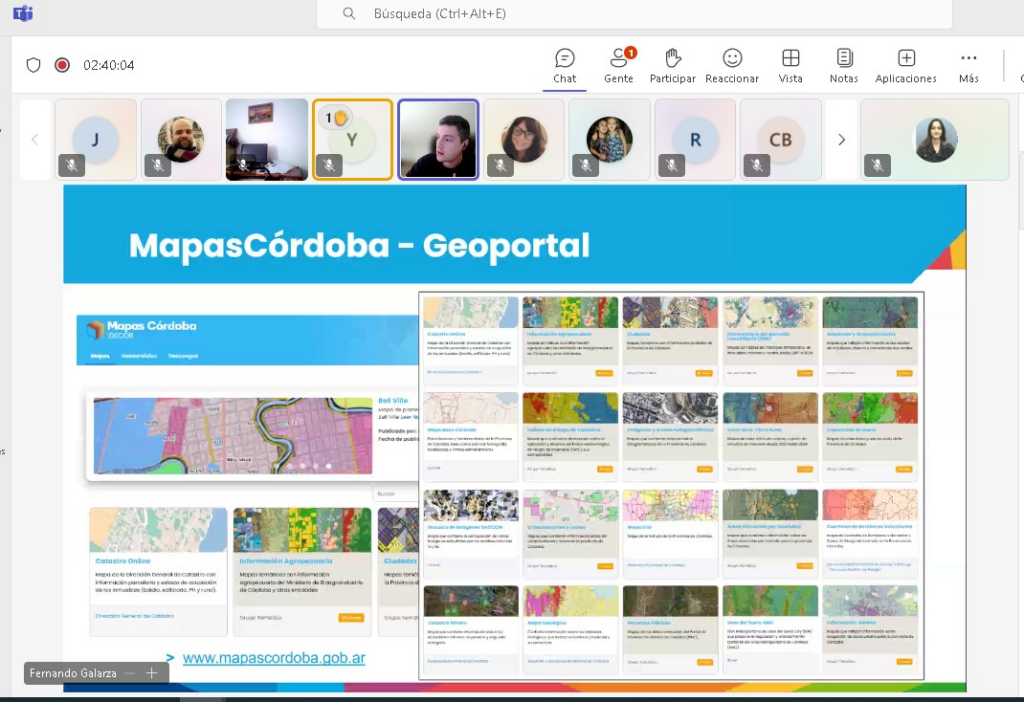Select participant tile with initial R
Viewport: 1024px width, 702px height.
pos(695,139)
